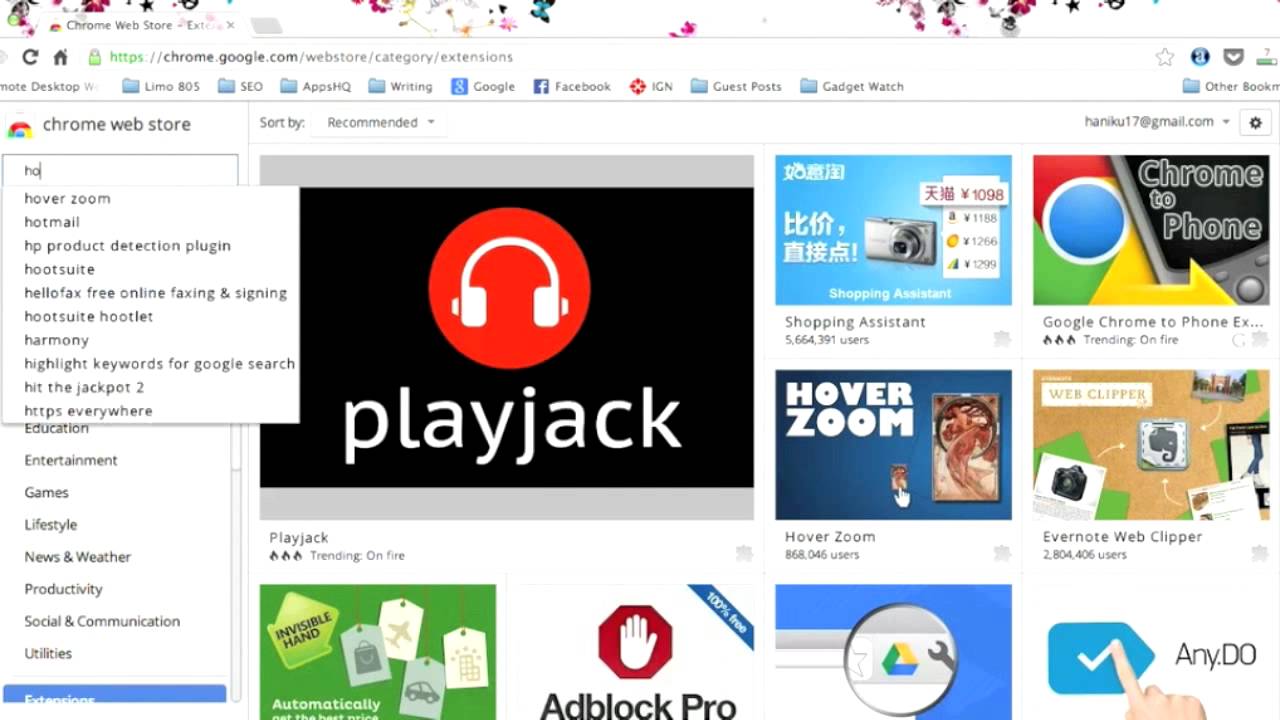
Task: Open the Guest Posts bookmark folder
Action: [736, 86]
